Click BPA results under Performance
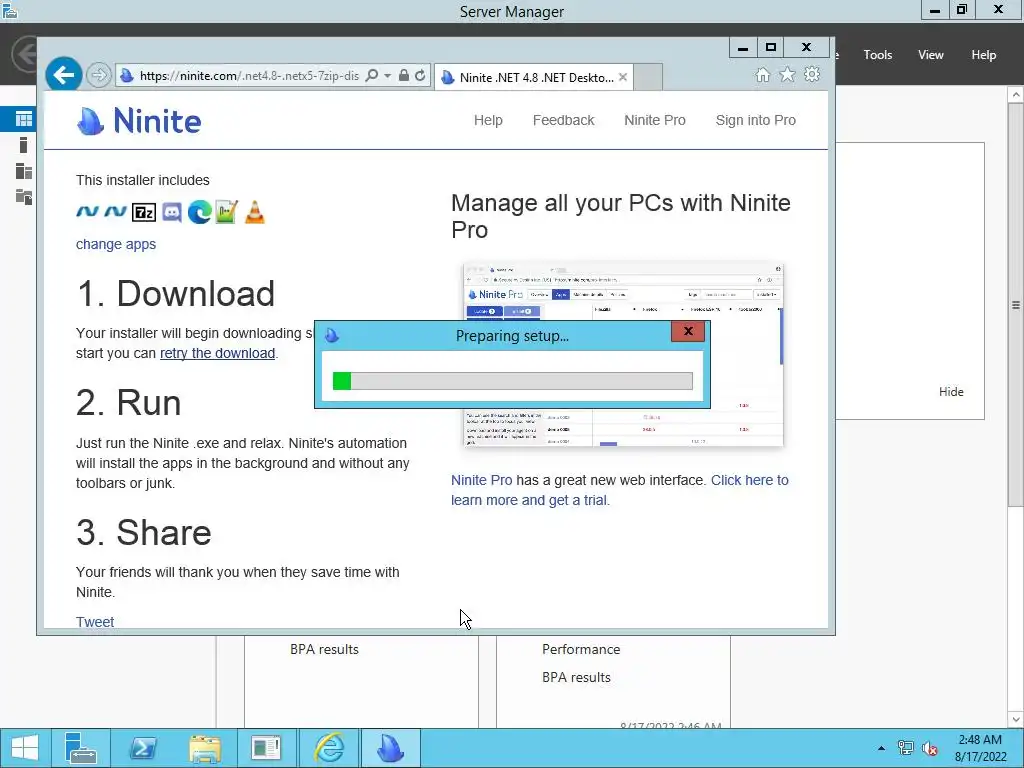1024x768 pixels. pyautogui.click(x=576, y=677)
